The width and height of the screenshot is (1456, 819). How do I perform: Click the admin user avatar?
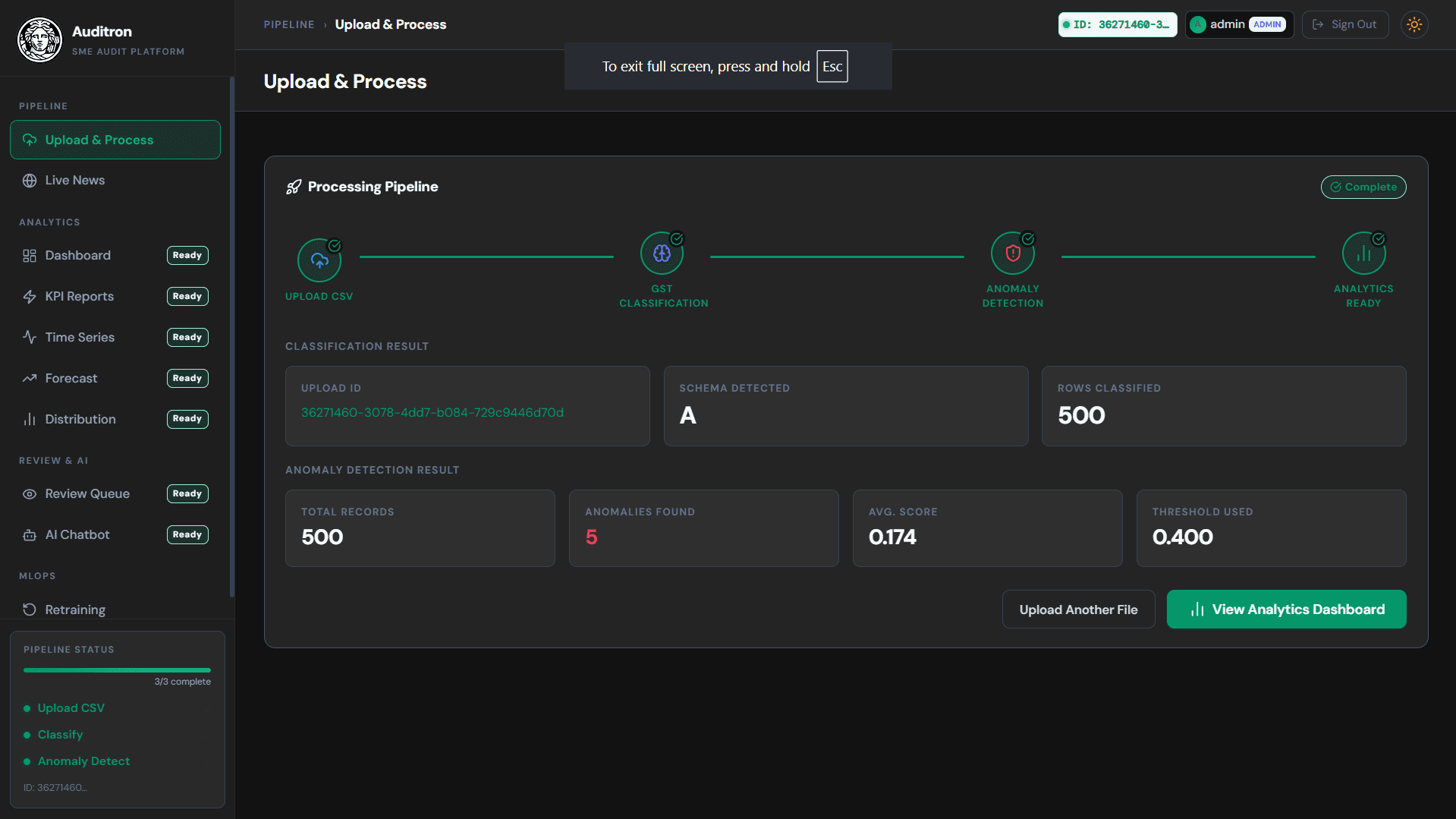1198,24
